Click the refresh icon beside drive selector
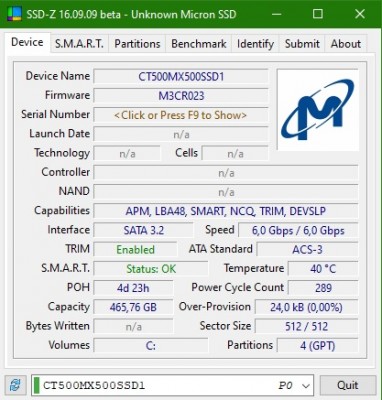 tap(16, 385)
